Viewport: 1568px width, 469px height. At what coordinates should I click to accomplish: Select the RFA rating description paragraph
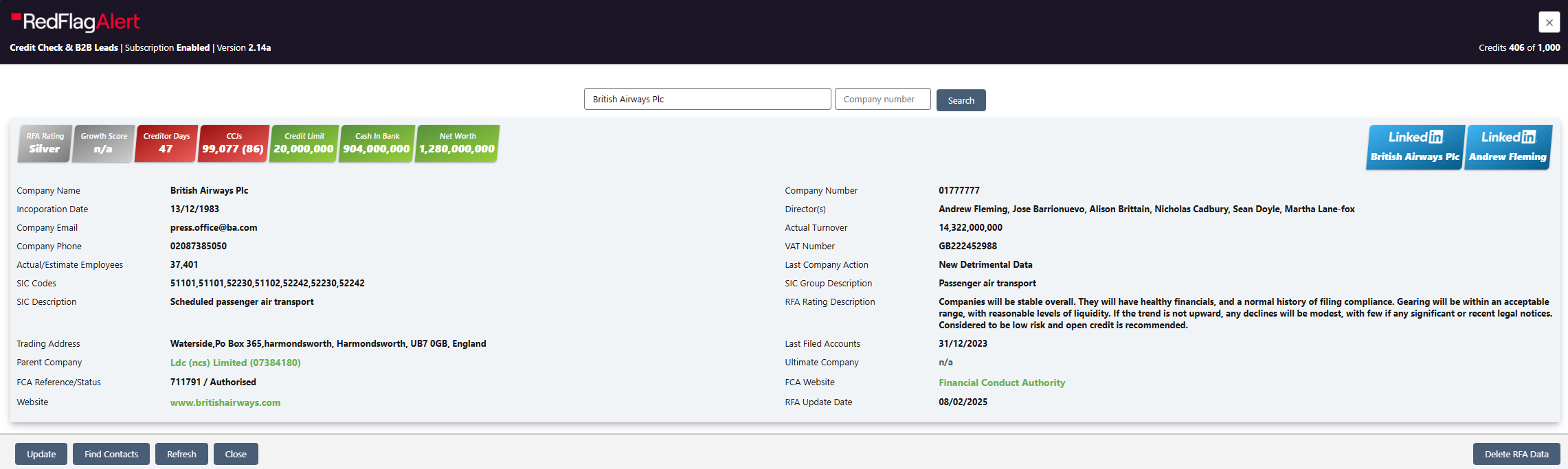(x=1245, y=313)
